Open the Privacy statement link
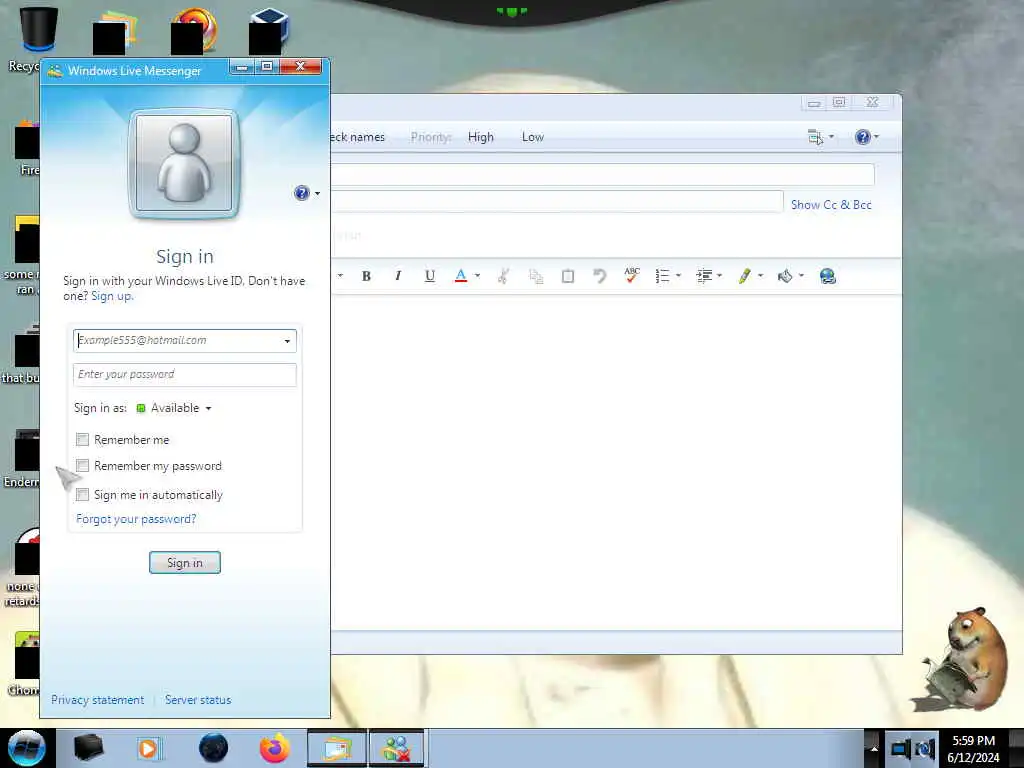1024x768 pixels. click(97, 700)
